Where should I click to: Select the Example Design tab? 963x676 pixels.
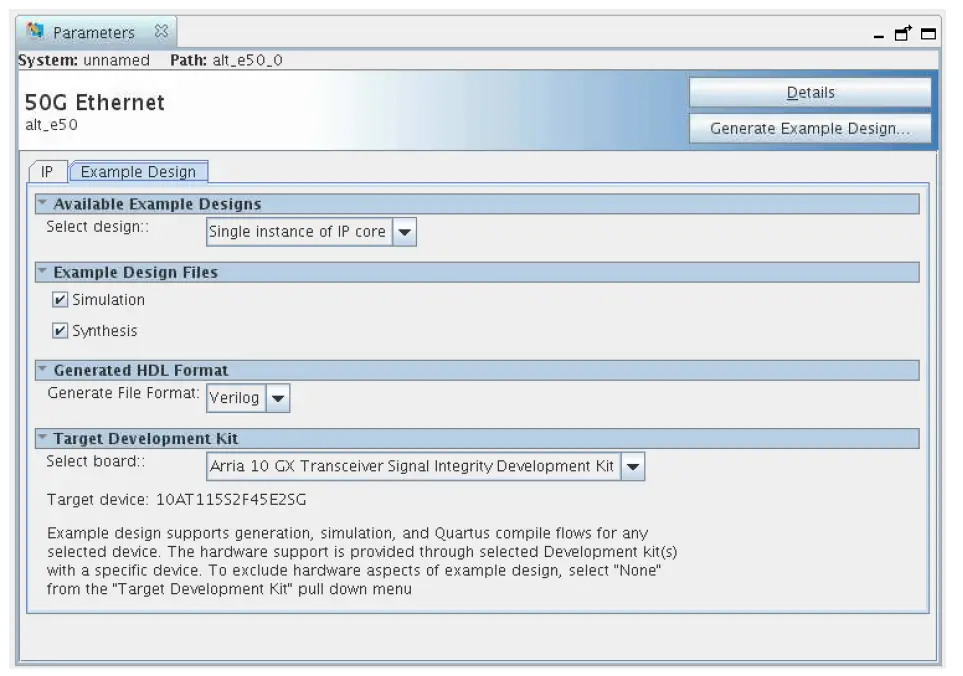138,171
